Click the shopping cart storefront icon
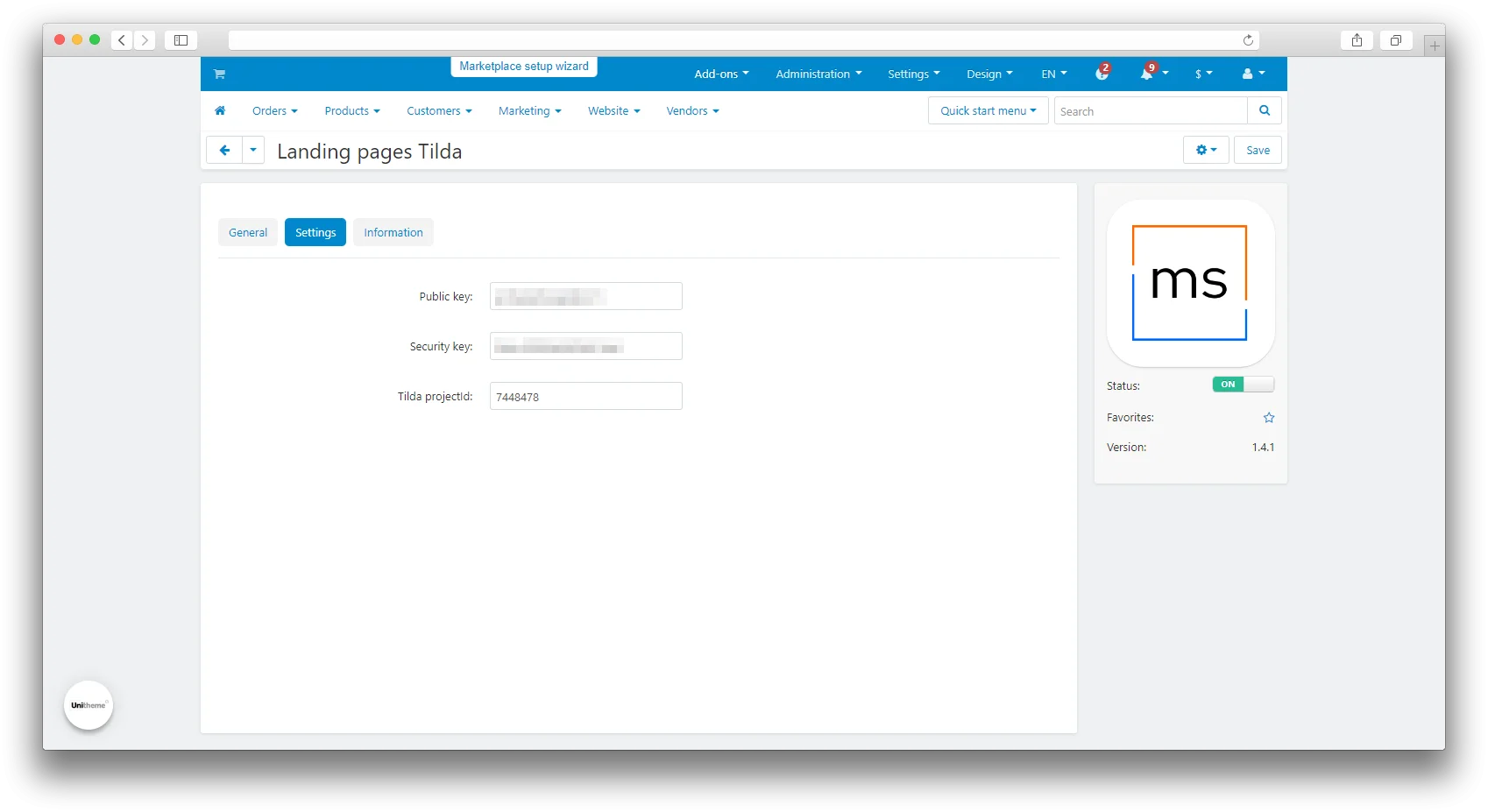This screenshot has width=1488, height=812. (219, 74)
